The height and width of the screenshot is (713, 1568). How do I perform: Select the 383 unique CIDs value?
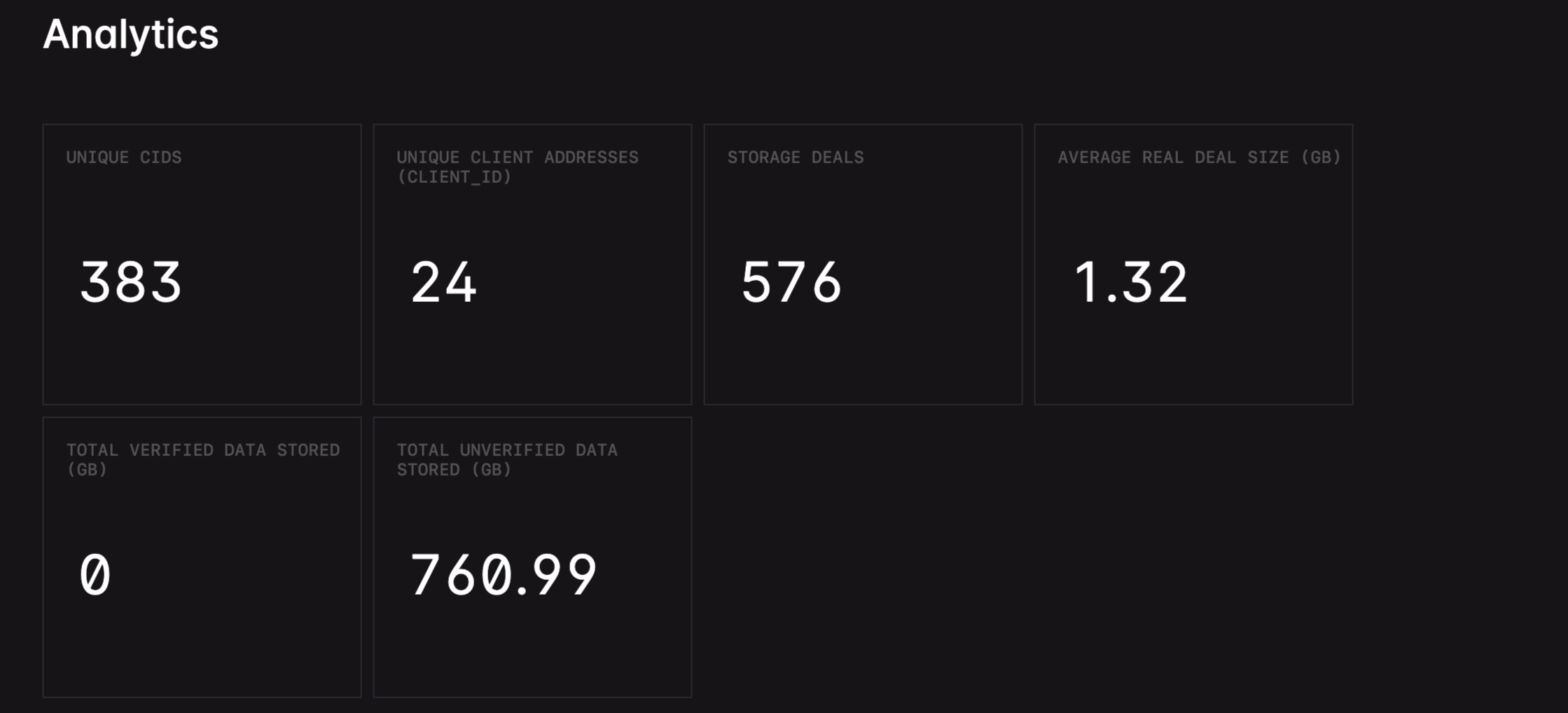(x=131, y=282)
